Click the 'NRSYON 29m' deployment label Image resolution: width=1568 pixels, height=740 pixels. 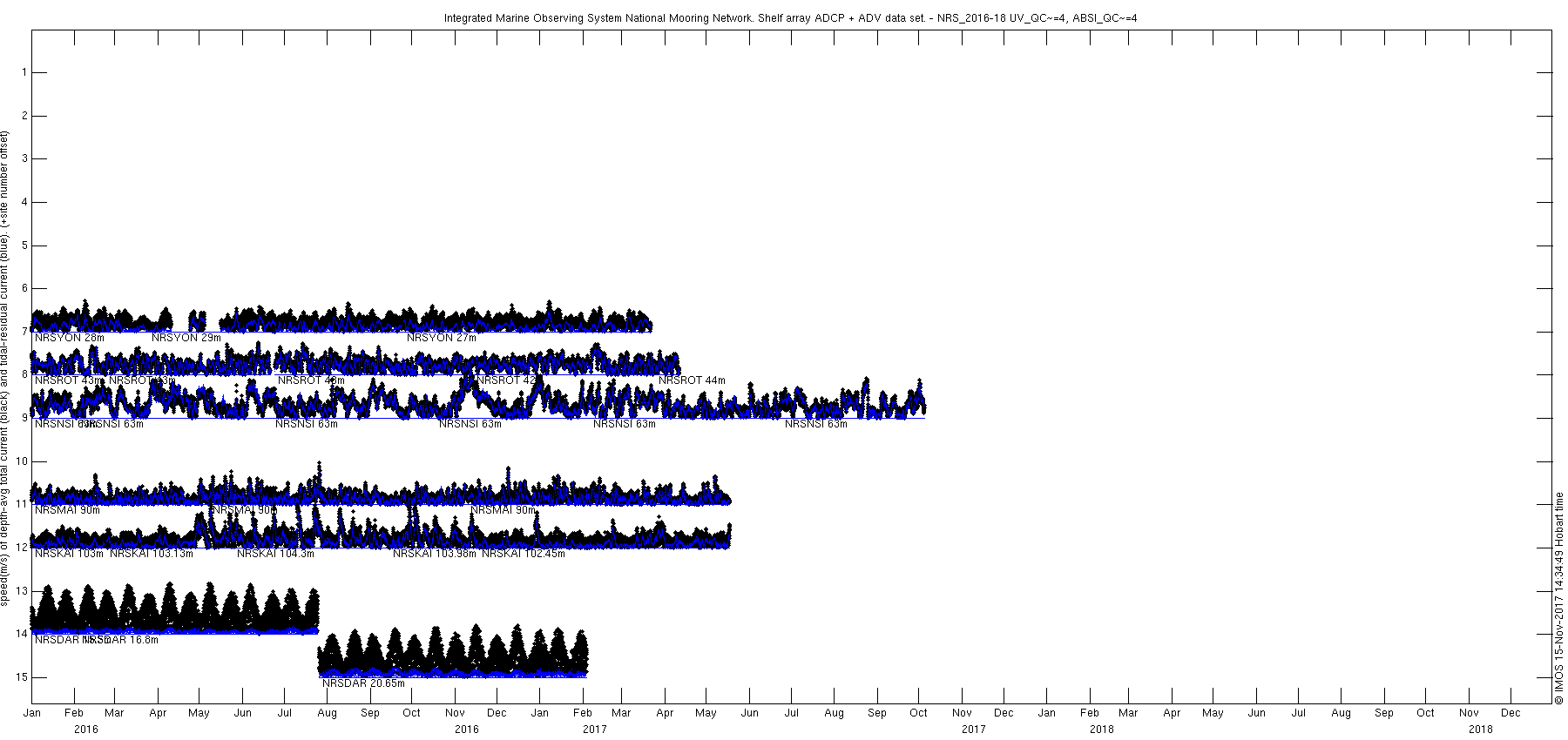[x=186, y=338]
